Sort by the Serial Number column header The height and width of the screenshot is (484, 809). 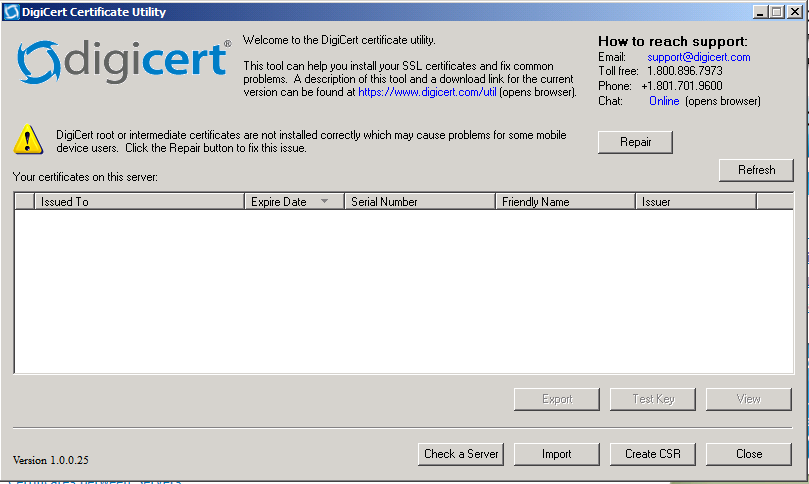pyautogui.click(x=420, y=201)
